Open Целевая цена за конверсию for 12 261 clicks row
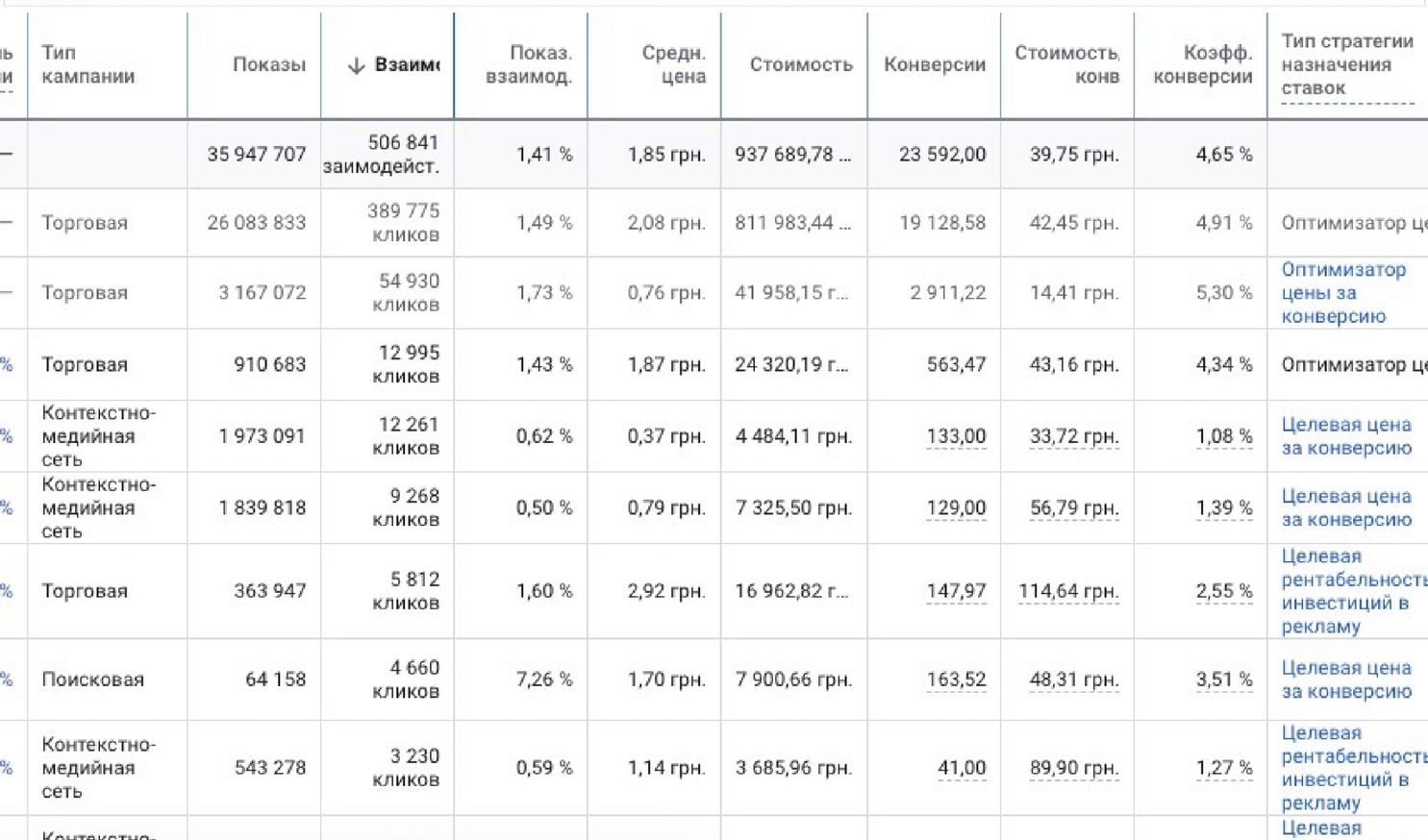Image resolution: width=1428 pixels, height=840 pixels. 1346,436
